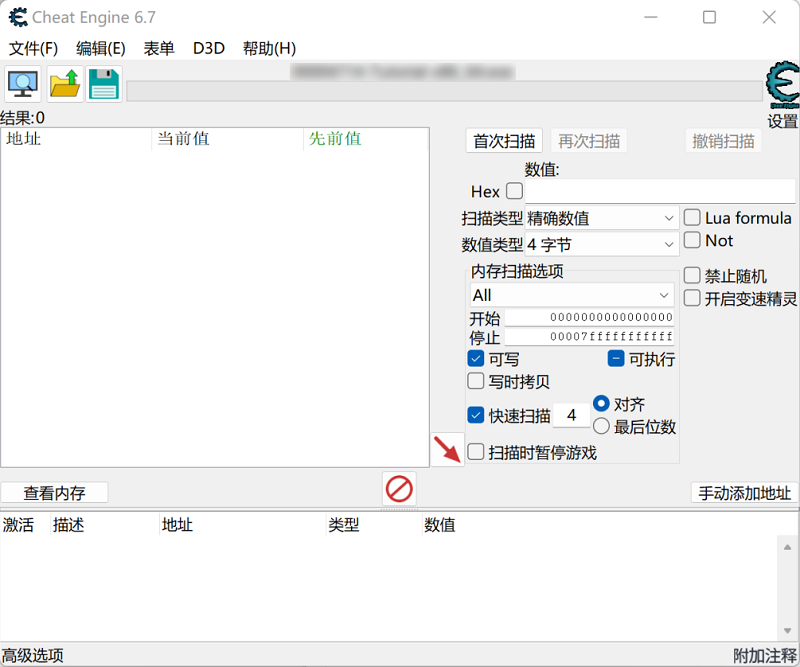Screen dimensions: 800x667
Task: Click the 首次扫描 scan button
Action: click(x=503, y=140)
